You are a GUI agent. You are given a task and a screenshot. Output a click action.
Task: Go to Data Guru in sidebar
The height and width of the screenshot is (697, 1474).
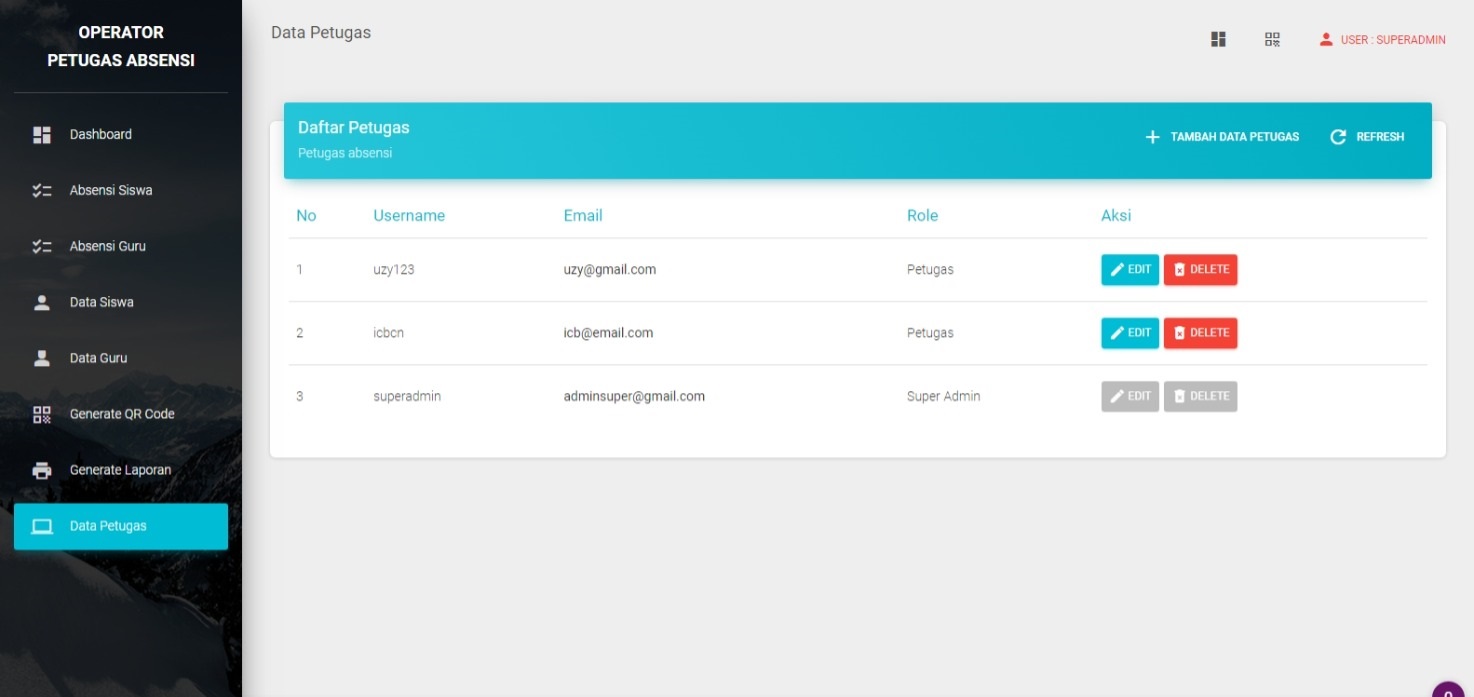tap(98, 358)
